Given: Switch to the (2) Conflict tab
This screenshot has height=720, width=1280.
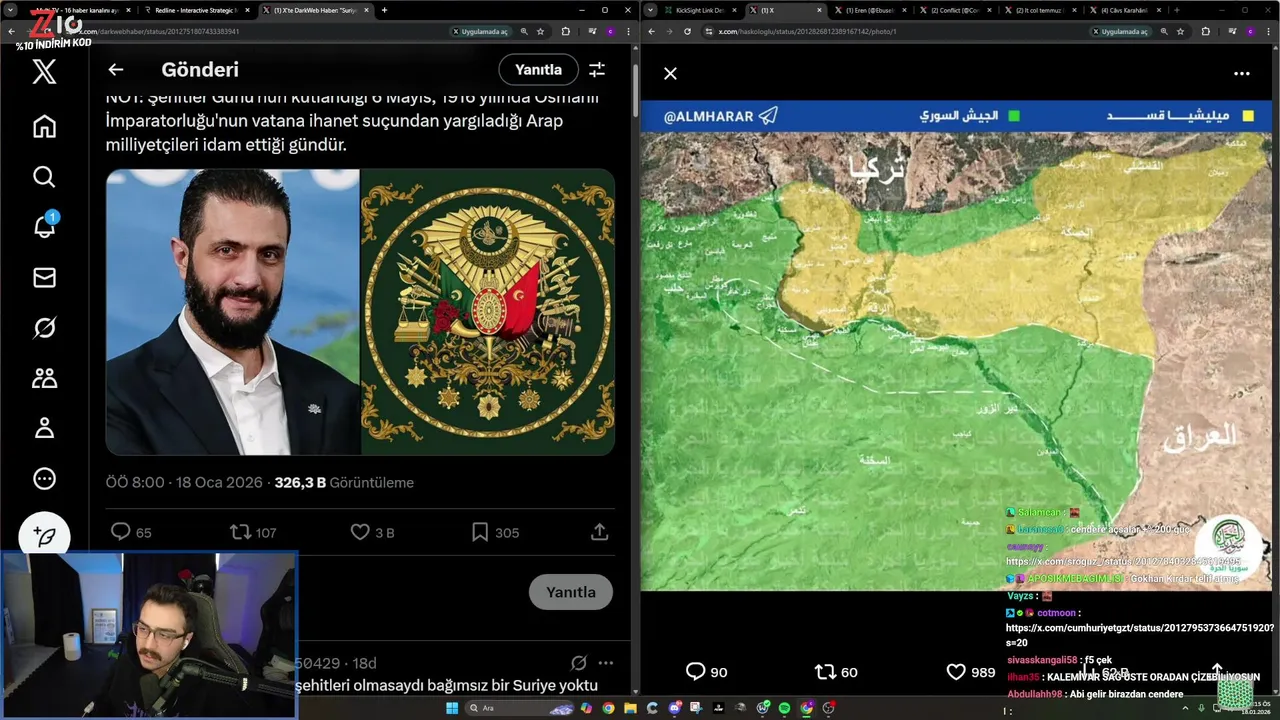Looking at the screenshot, I should click(955, 10).
